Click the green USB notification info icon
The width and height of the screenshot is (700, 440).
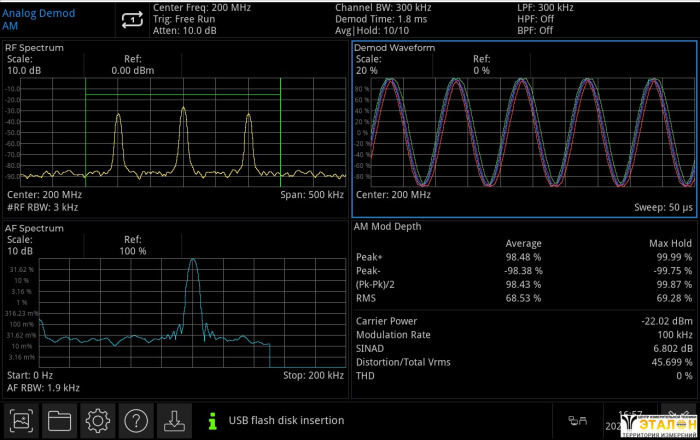click(x=211, y=420)
